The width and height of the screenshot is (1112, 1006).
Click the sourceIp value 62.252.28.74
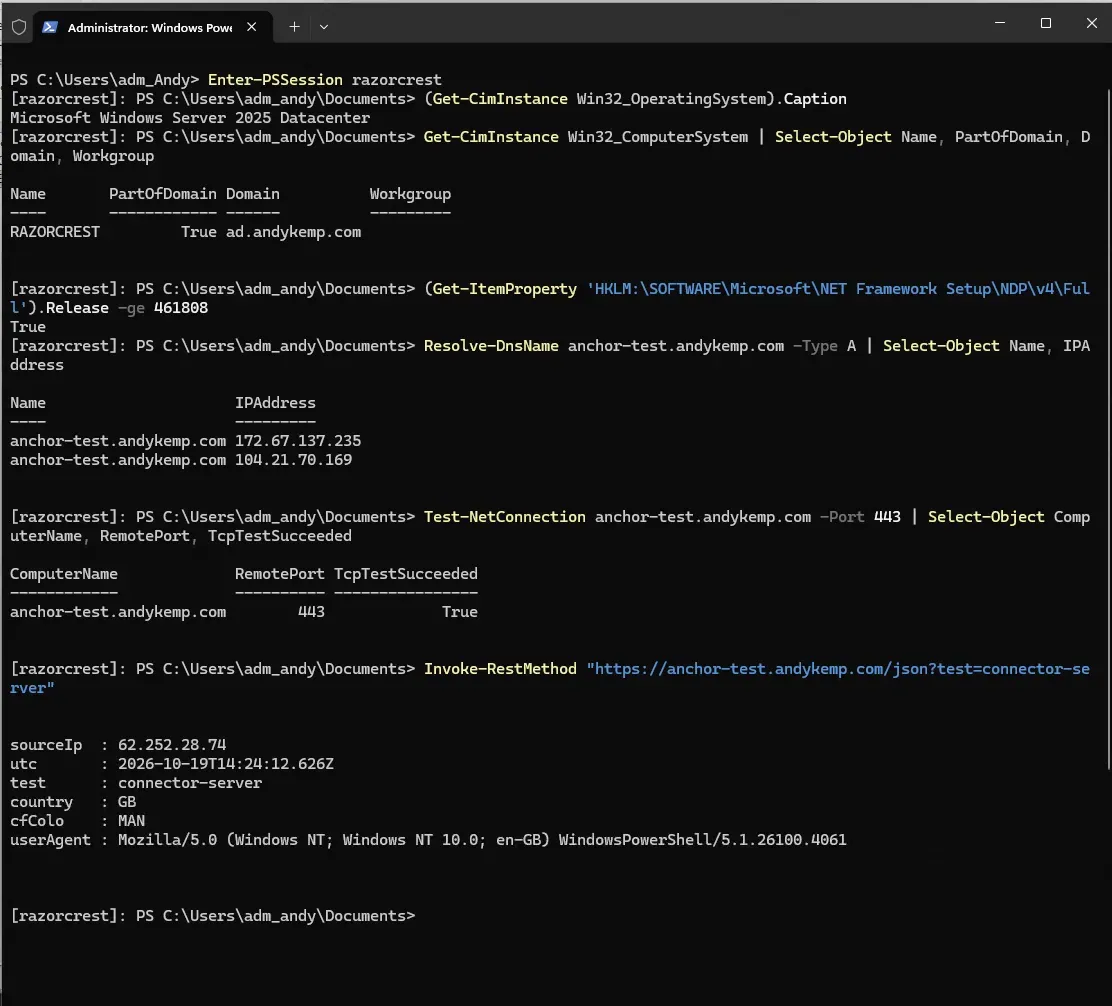pos(172,745)
